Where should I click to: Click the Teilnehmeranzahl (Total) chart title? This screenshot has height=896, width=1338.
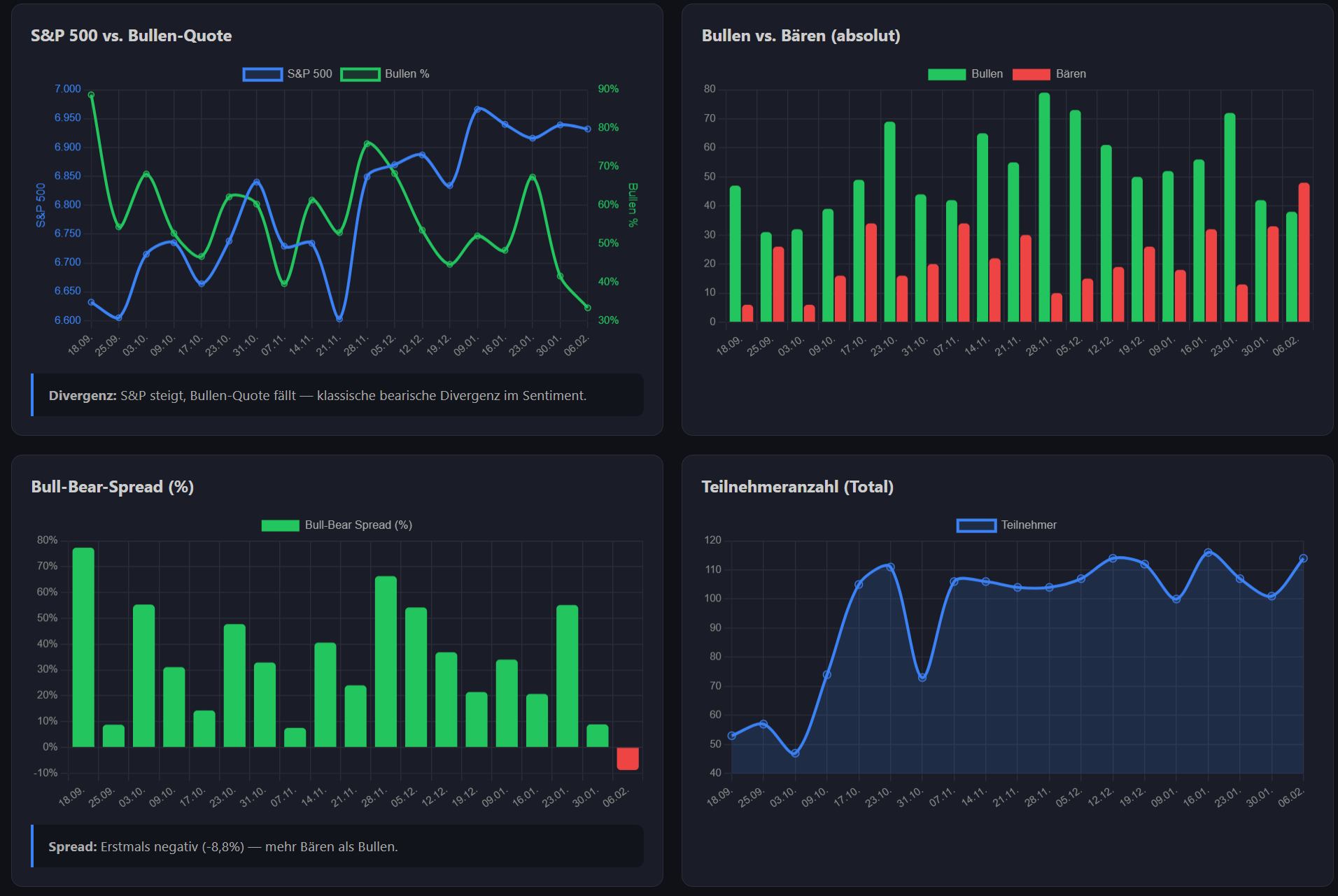pyautogui.click(x=797, y=487)
